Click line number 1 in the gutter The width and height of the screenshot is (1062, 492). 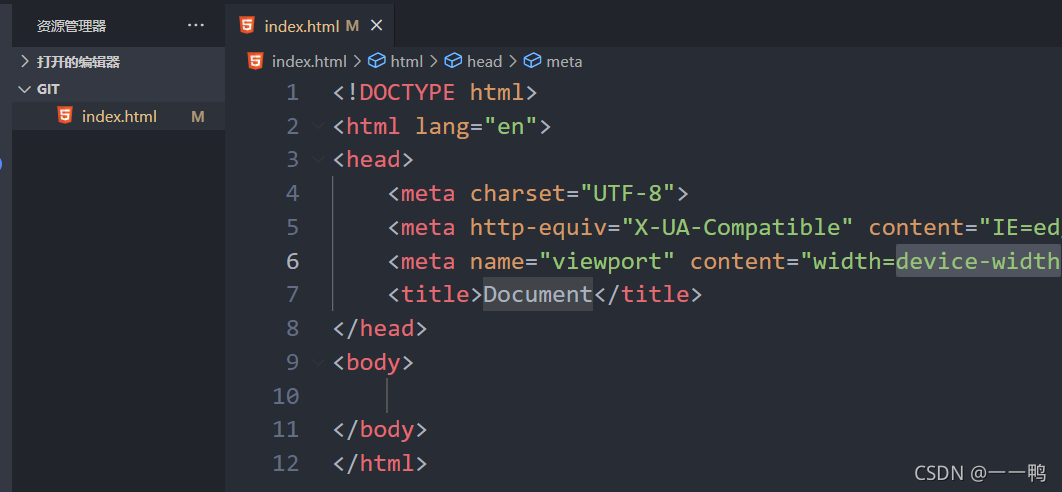click(x=292, y=92)
